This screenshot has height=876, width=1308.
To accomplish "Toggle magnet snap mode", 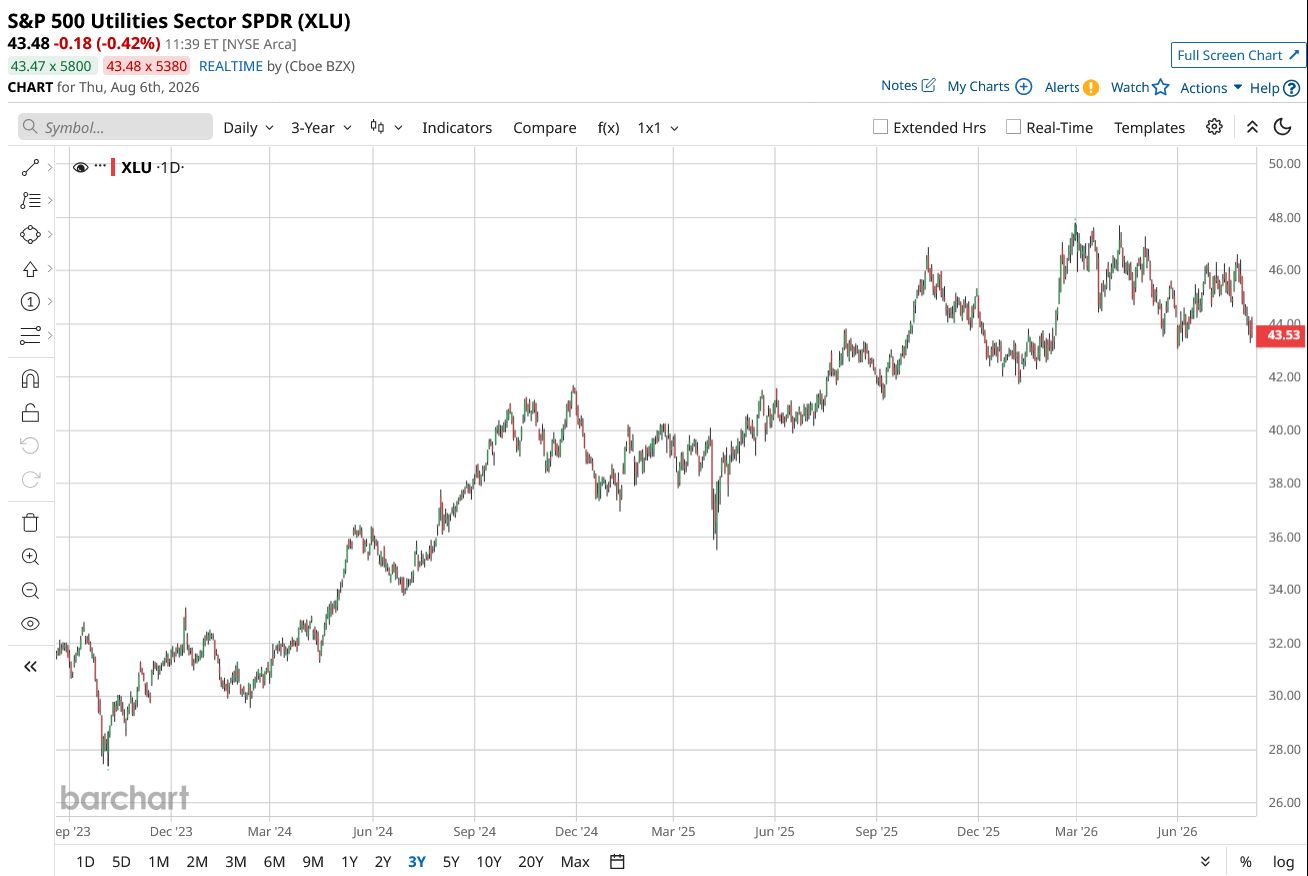I will [x=30, y=379].
